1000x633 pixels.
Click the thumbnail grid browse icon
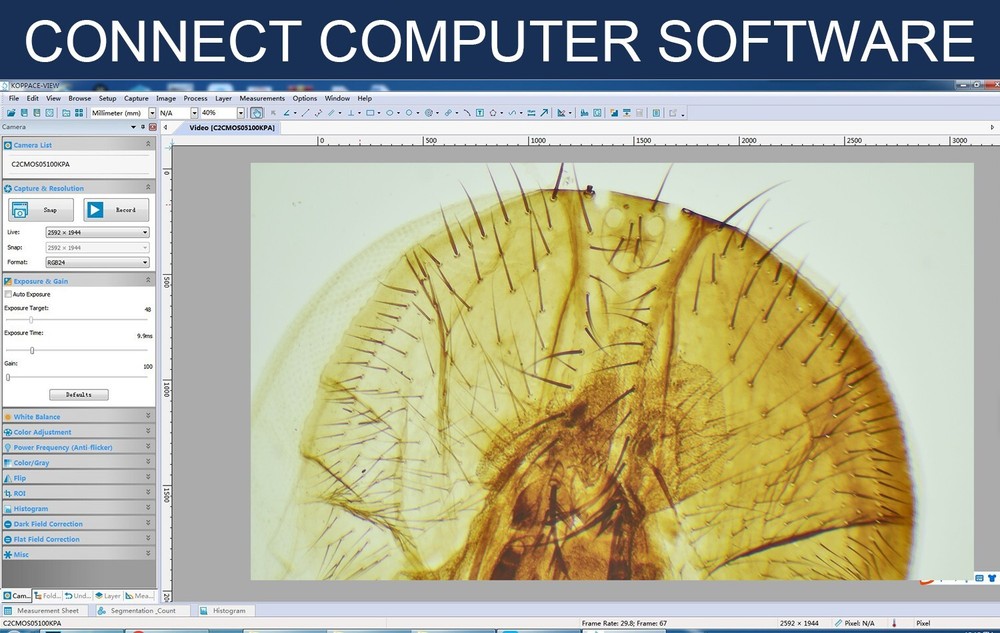click(78, 113)
